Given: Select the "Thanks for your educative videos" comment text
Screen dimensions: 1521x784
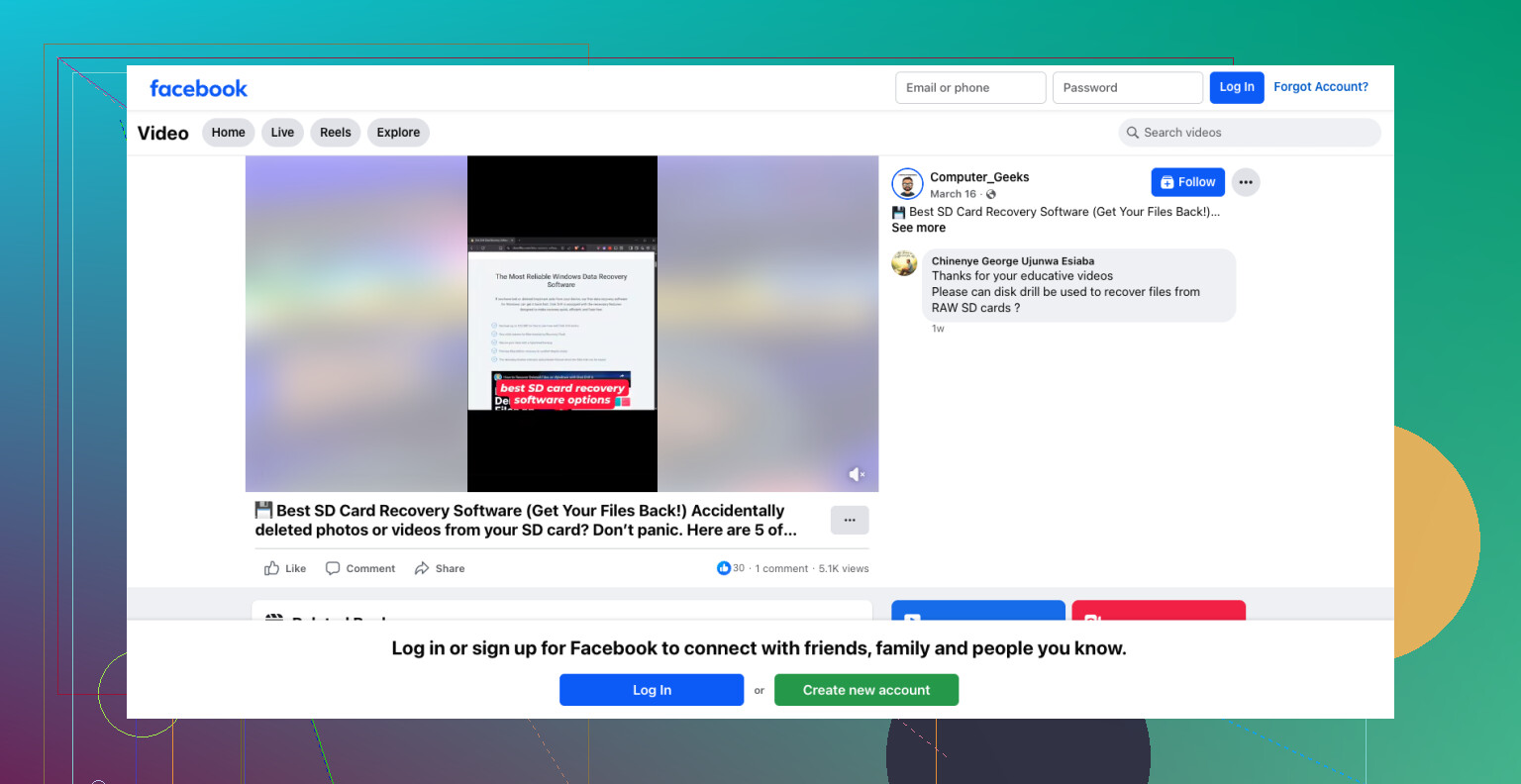Looking at the screenshot, I should click(x=1022, y=276).
